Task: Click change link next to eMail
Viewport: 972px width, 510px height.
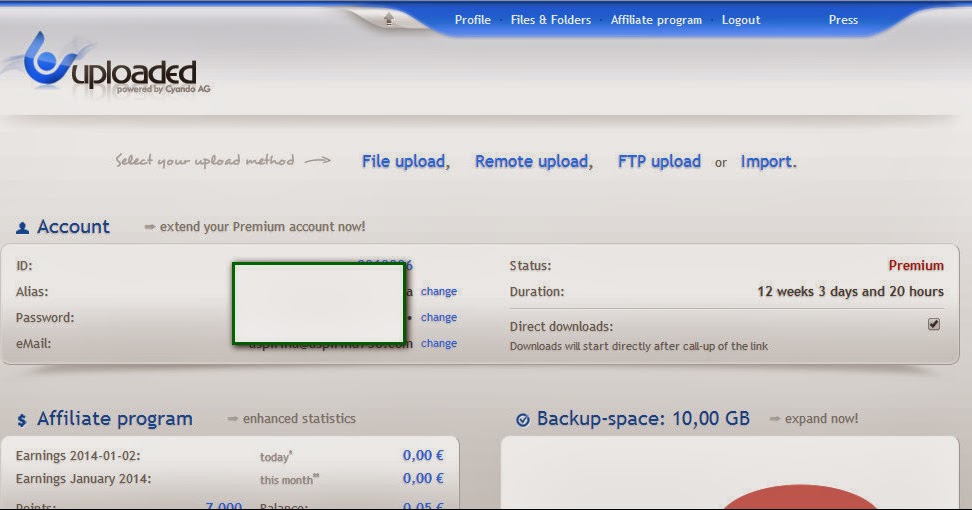Action: pos(439,343)
